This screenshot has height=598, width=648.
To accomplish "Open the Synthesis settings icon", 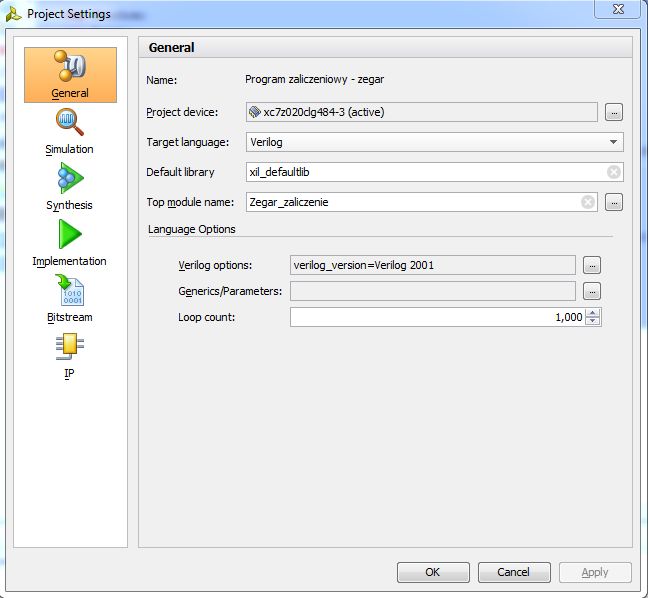I will click(x=70, y=178).
